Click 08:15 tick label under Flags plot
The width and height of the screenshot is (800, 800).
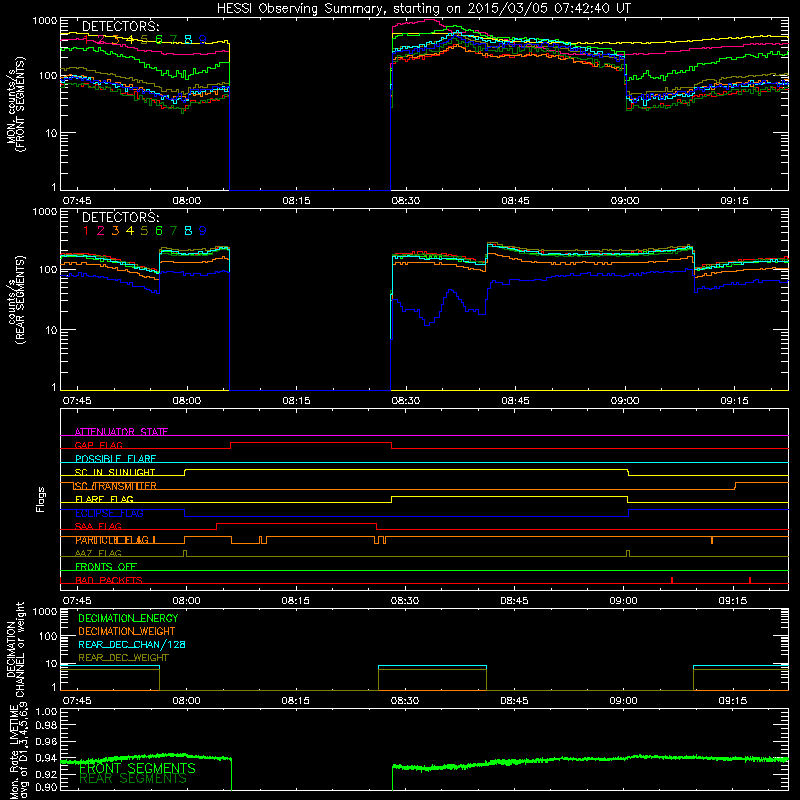296,601
